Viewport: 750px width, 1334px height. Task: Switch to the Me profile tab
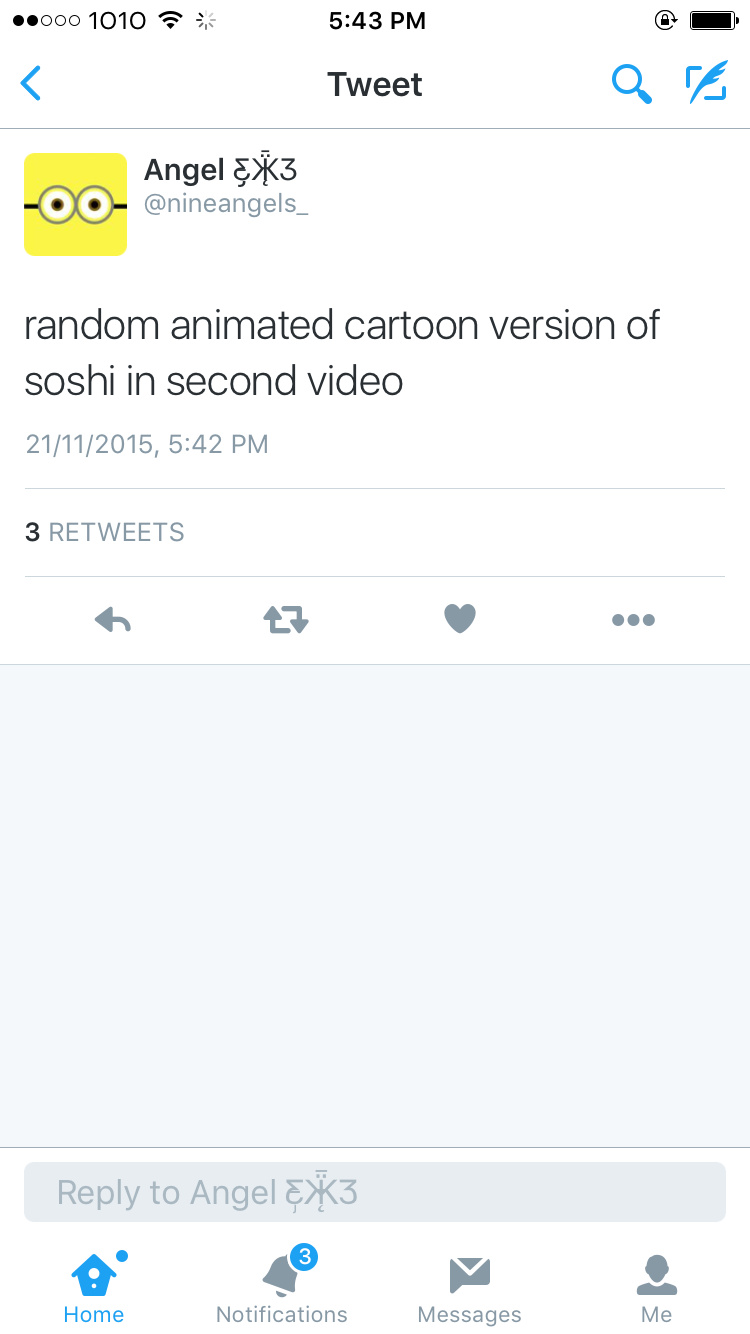(657, 1288)
